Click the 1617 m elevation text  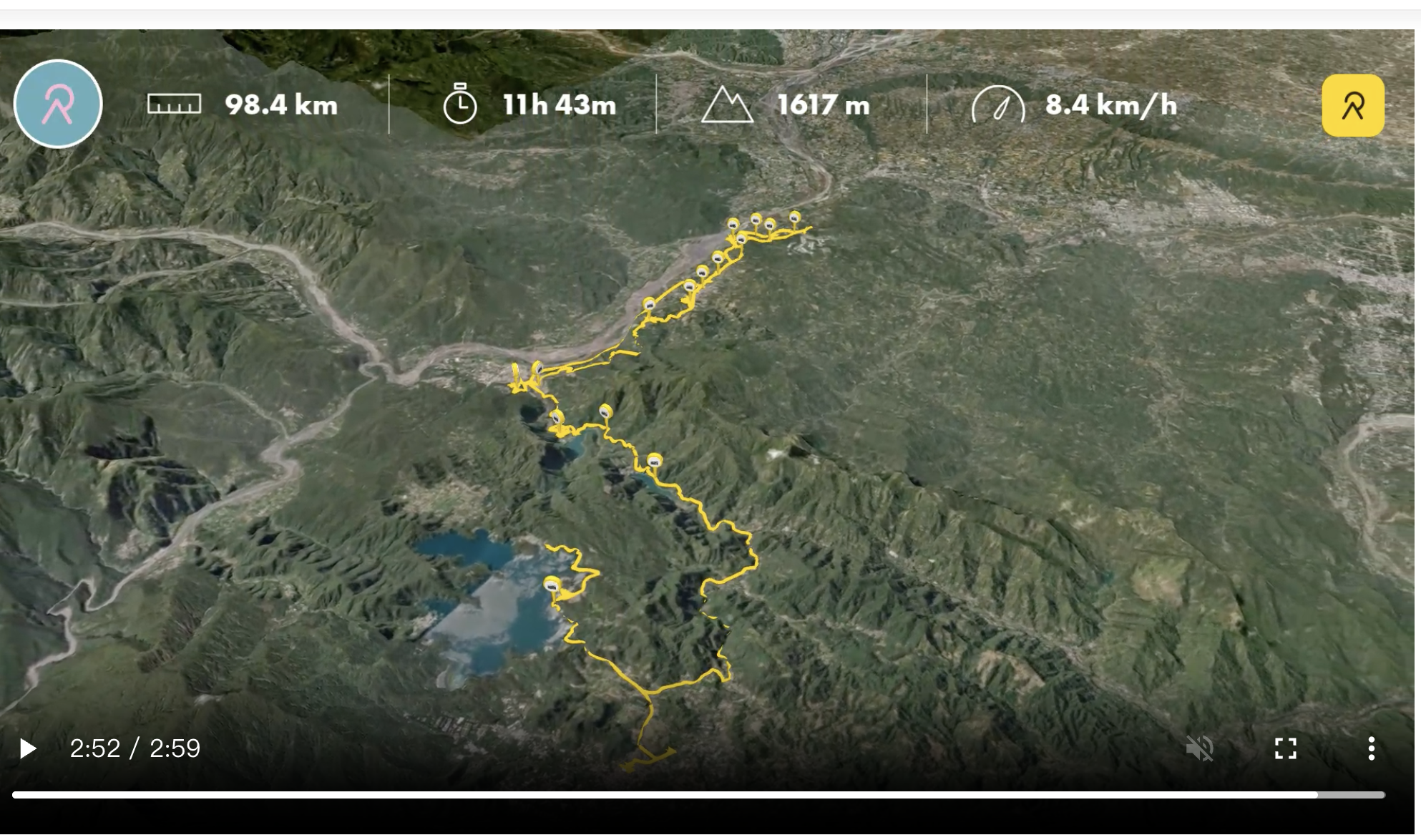pyautogui.click(x=824, y=105)
